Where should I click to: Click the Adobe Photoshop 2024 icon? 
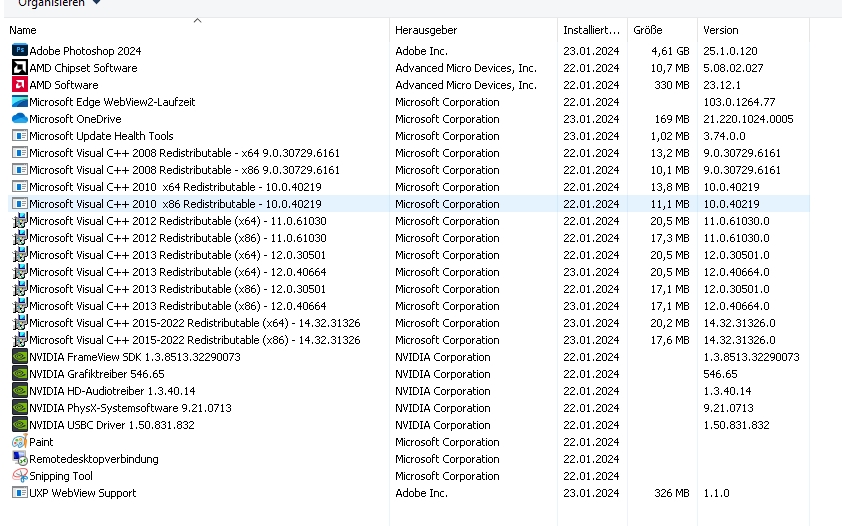[x=19, y=50]
